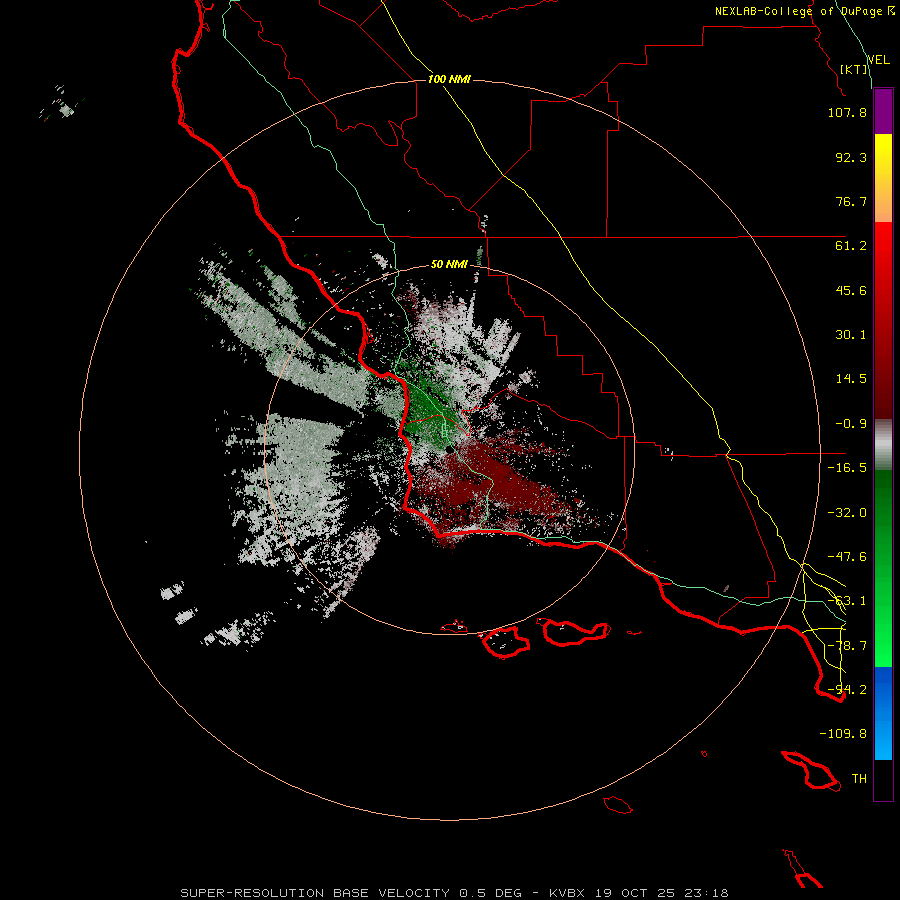Click the green segment of the color bar
Viewport: 900px width, 900px height.
click(x=883, y=568)
